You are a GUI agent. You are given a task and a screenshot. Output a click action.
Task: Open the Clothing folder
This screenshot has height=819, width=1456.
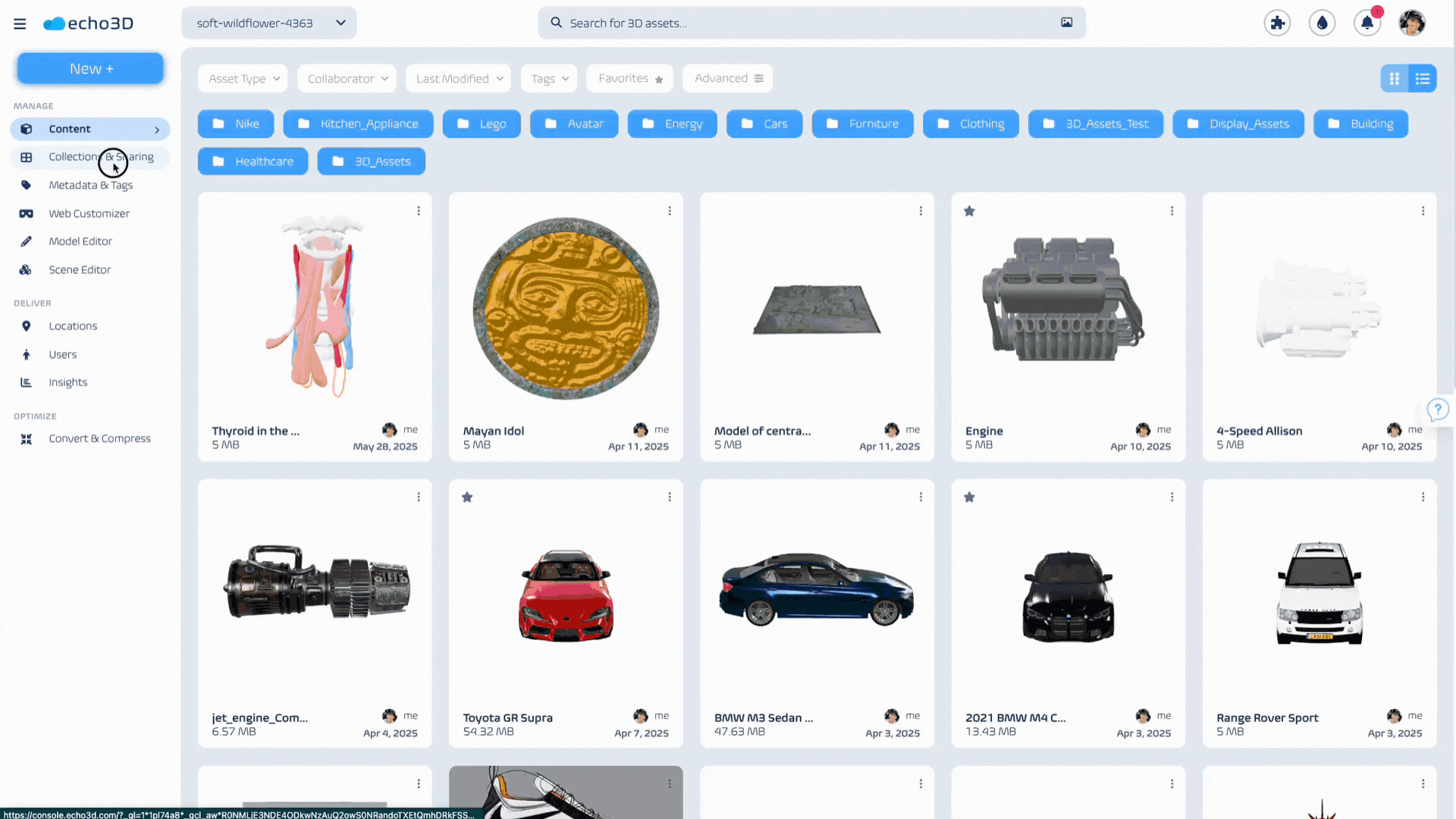pos(971,124)
